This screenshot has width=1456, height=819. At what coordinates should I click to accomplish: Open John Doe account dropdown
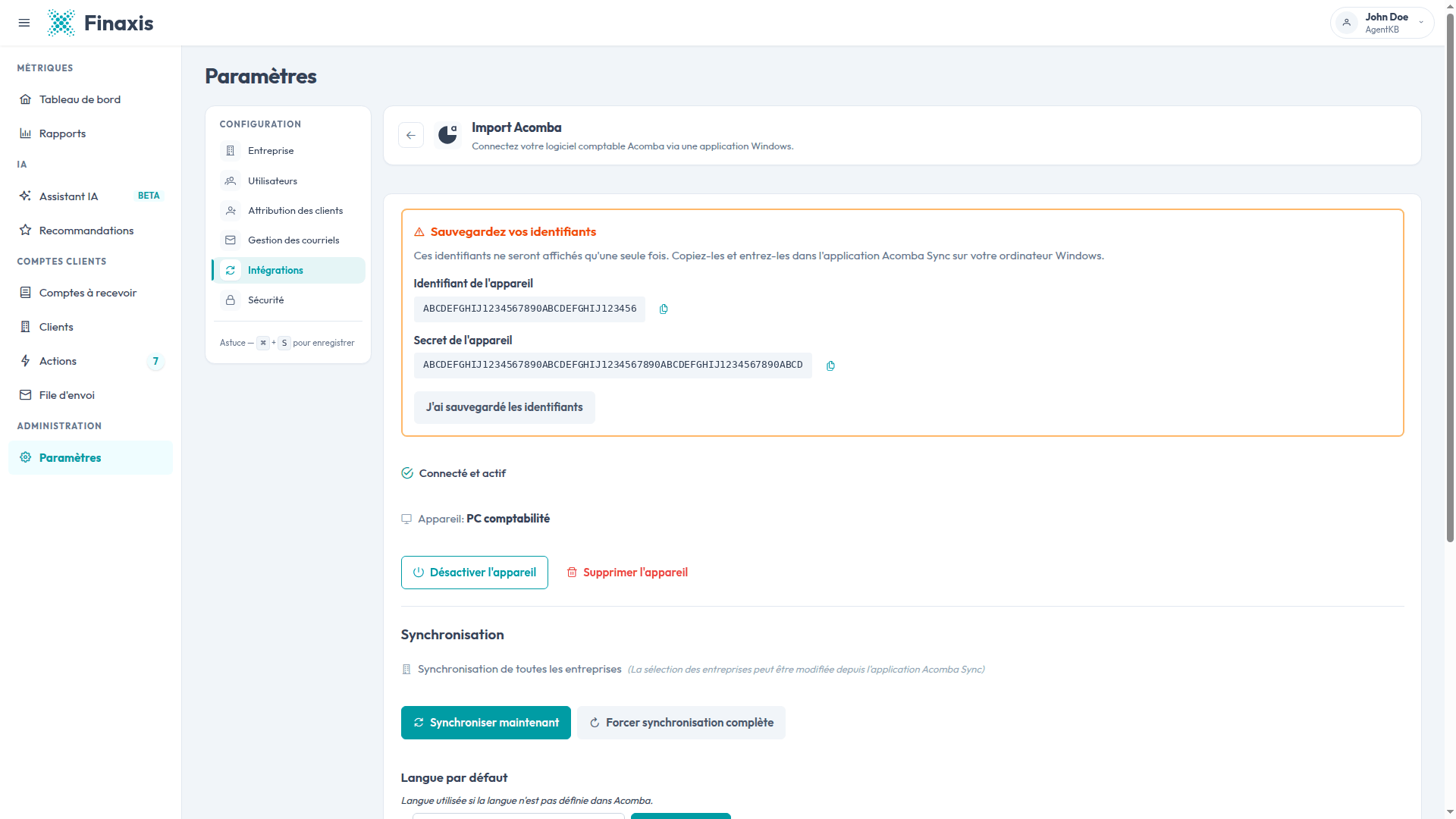1382,23
